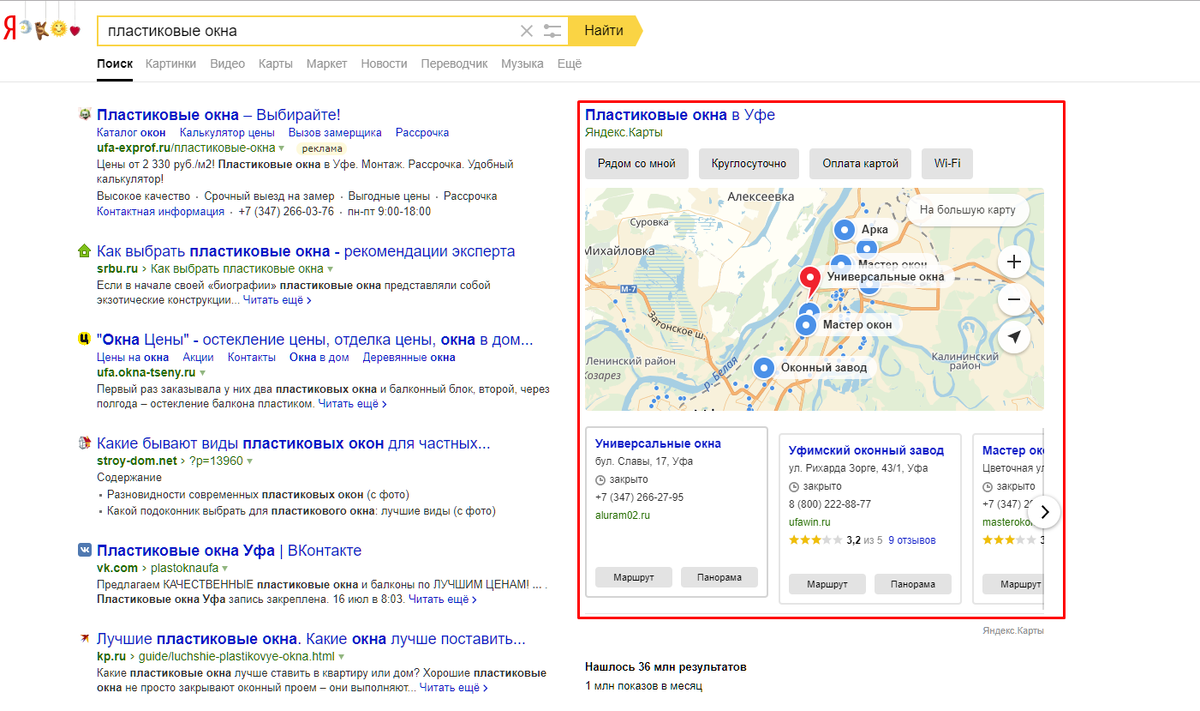Expand Окна Цены snippet via Читать ещё
Screen dimensions: 1200x711
click(x=353, y=404)
